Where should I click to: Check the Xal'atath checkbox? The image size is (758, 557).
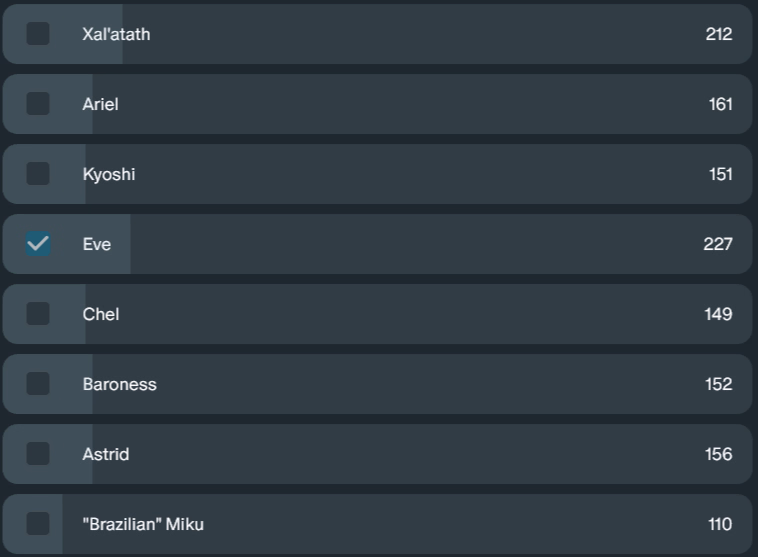pyautogui.click(x=38, y=34)
